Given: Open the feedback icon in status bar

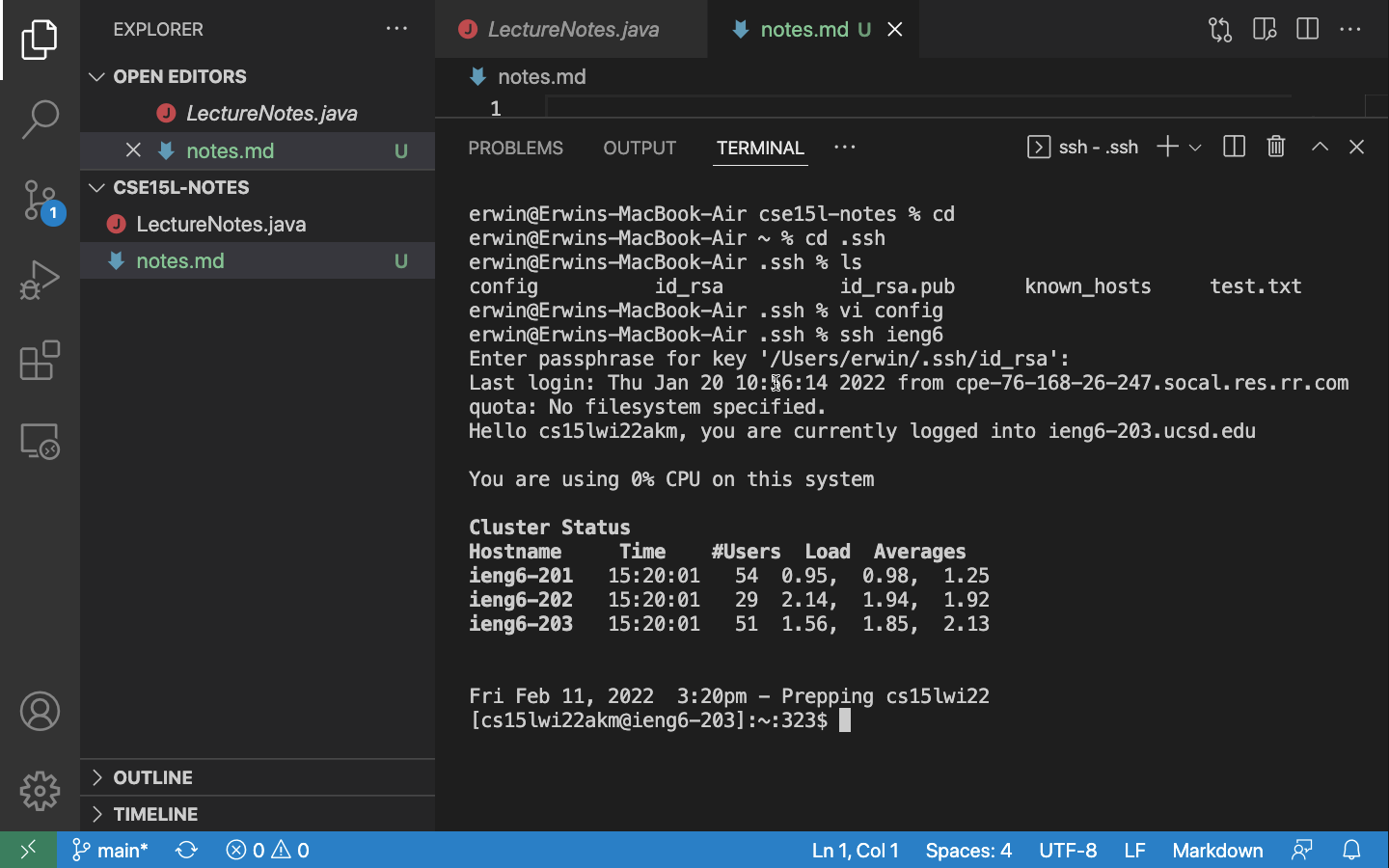Looking at the screenshot, I should click(x=1302, y=850).
